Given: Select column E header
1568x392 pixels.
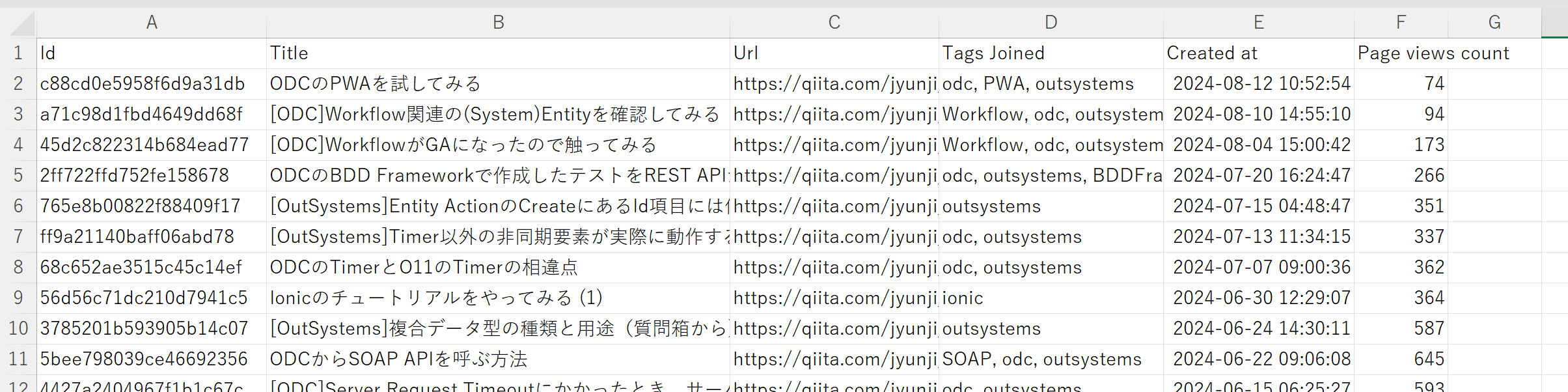Looking at the screenshot, I should 1258,23.
